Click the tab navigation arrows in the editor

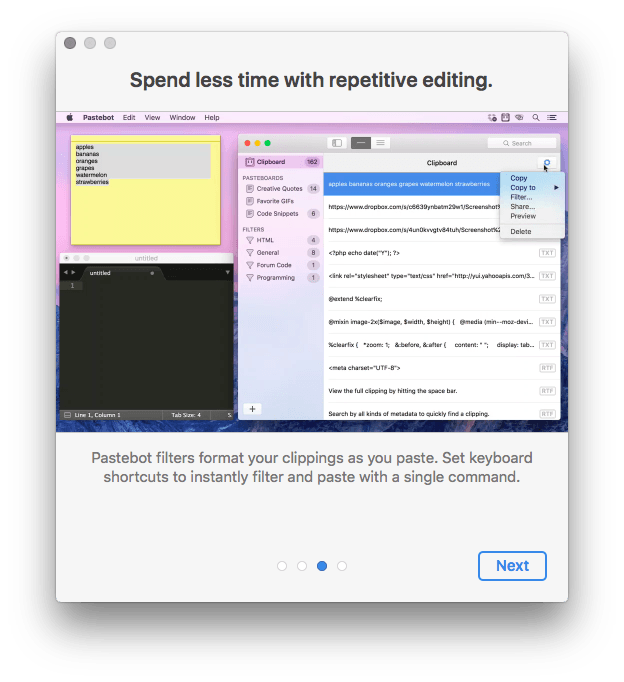[x=70, y=272]
